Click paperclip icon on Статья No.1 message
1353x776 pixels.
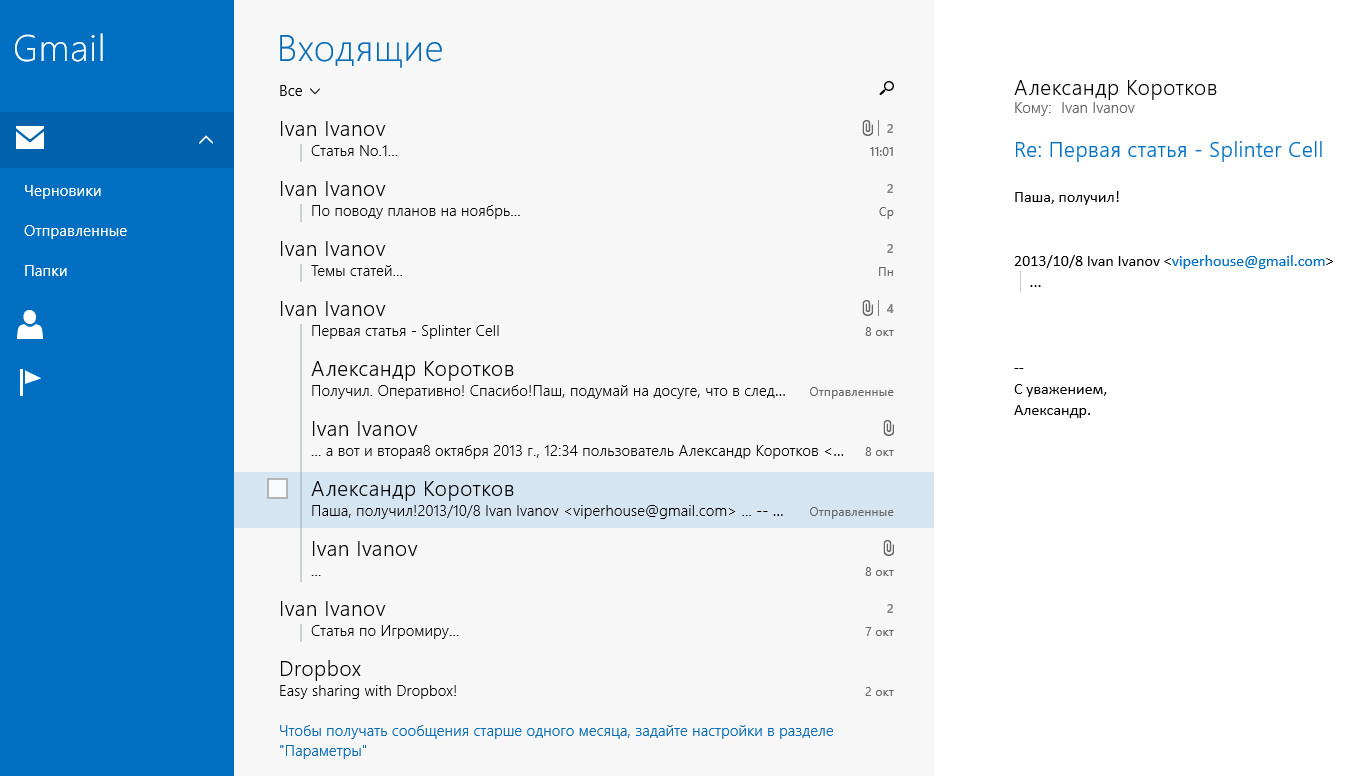pyautogui.click(x=867, y=129)
